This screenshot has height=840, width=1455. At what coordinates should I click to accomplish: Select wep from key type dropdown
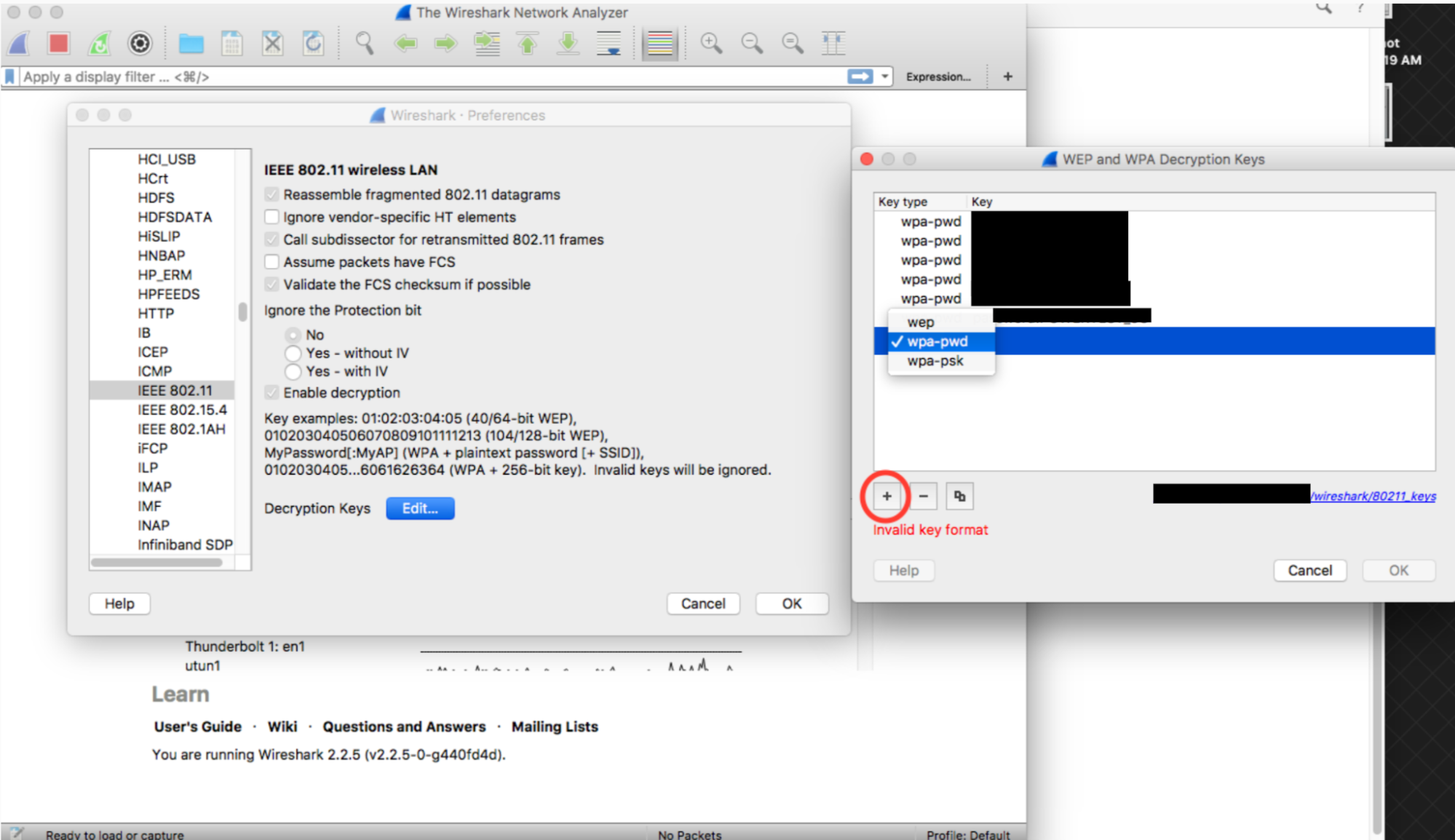pos(921,322)
